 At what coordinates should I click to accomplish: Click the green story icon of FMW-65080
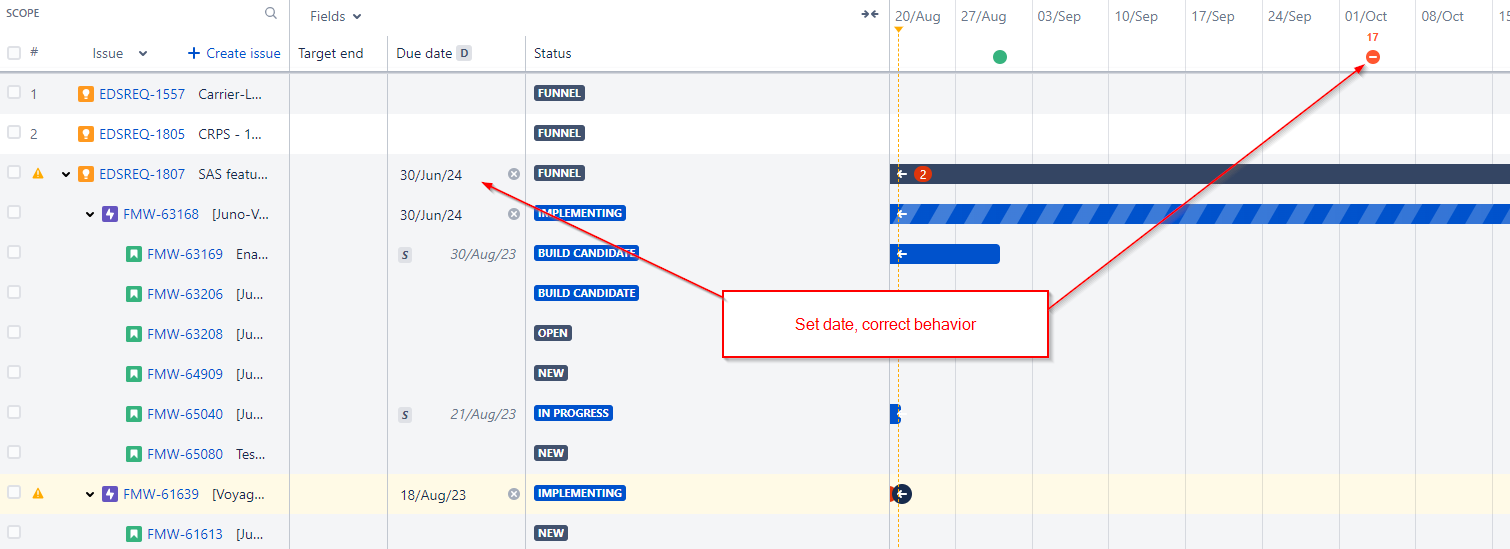134,454
